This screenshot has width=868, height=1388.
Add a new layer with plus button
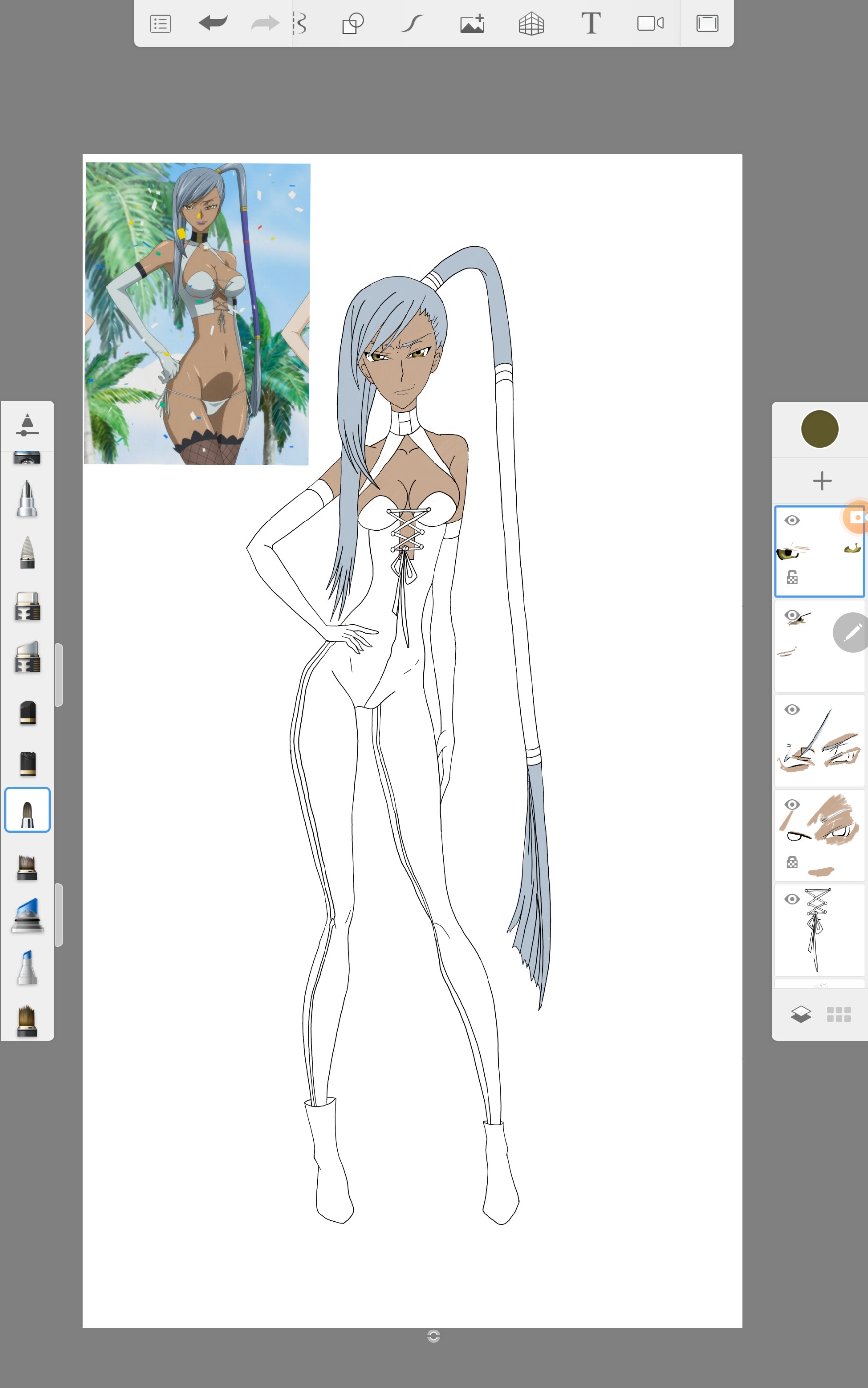click(x=822, y=481)
